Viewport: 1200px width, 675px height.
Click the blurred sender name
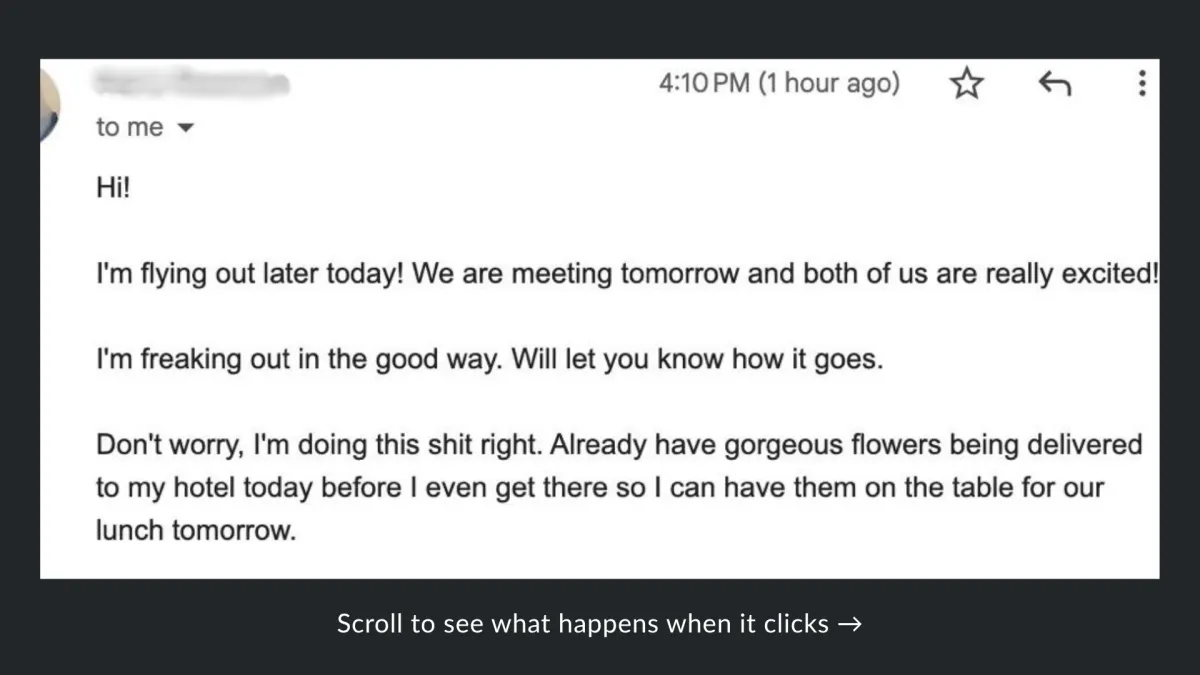pos(192,83)
